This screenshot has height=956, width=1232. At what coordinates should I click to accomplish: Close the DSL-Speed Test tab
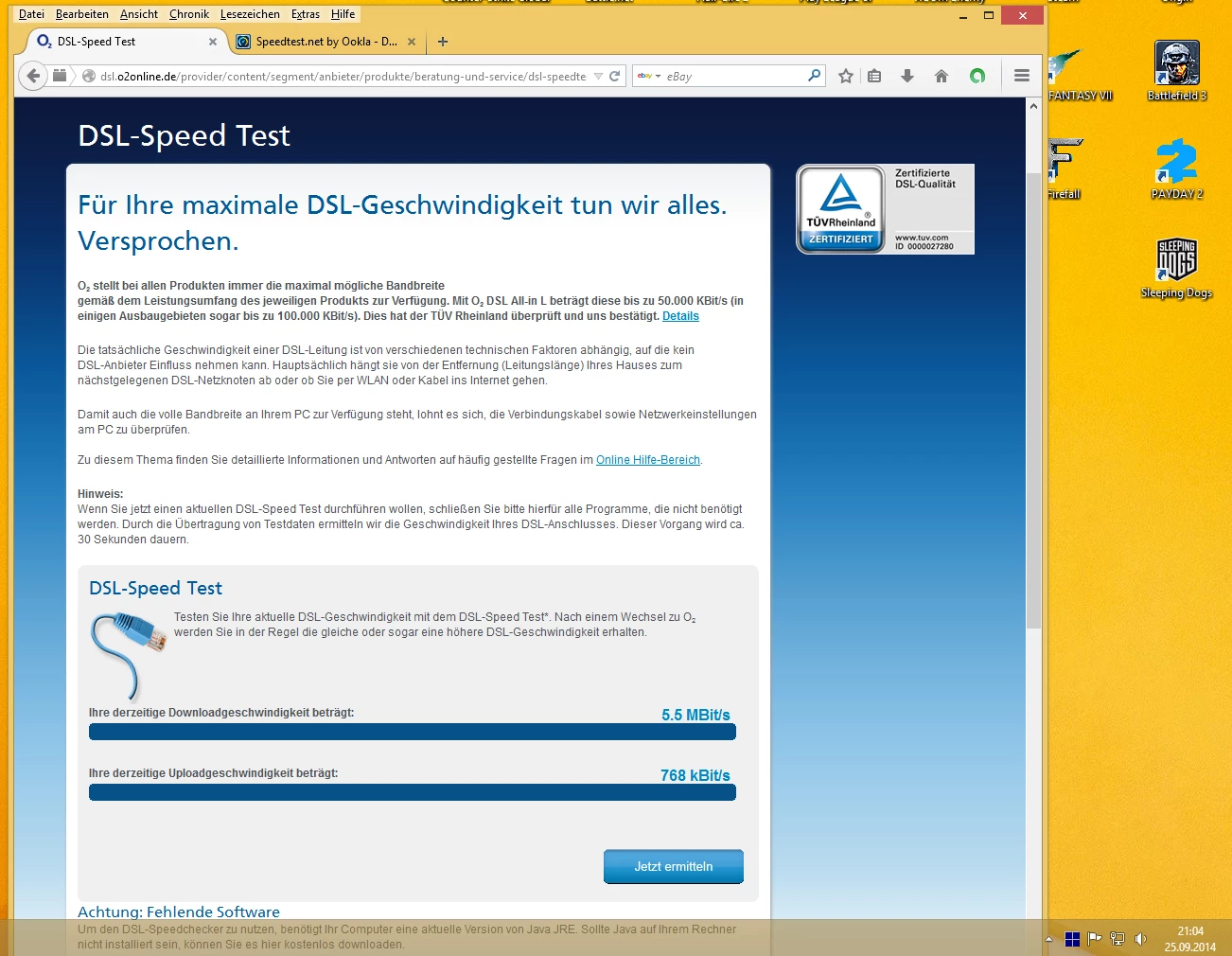pos(213,42)
